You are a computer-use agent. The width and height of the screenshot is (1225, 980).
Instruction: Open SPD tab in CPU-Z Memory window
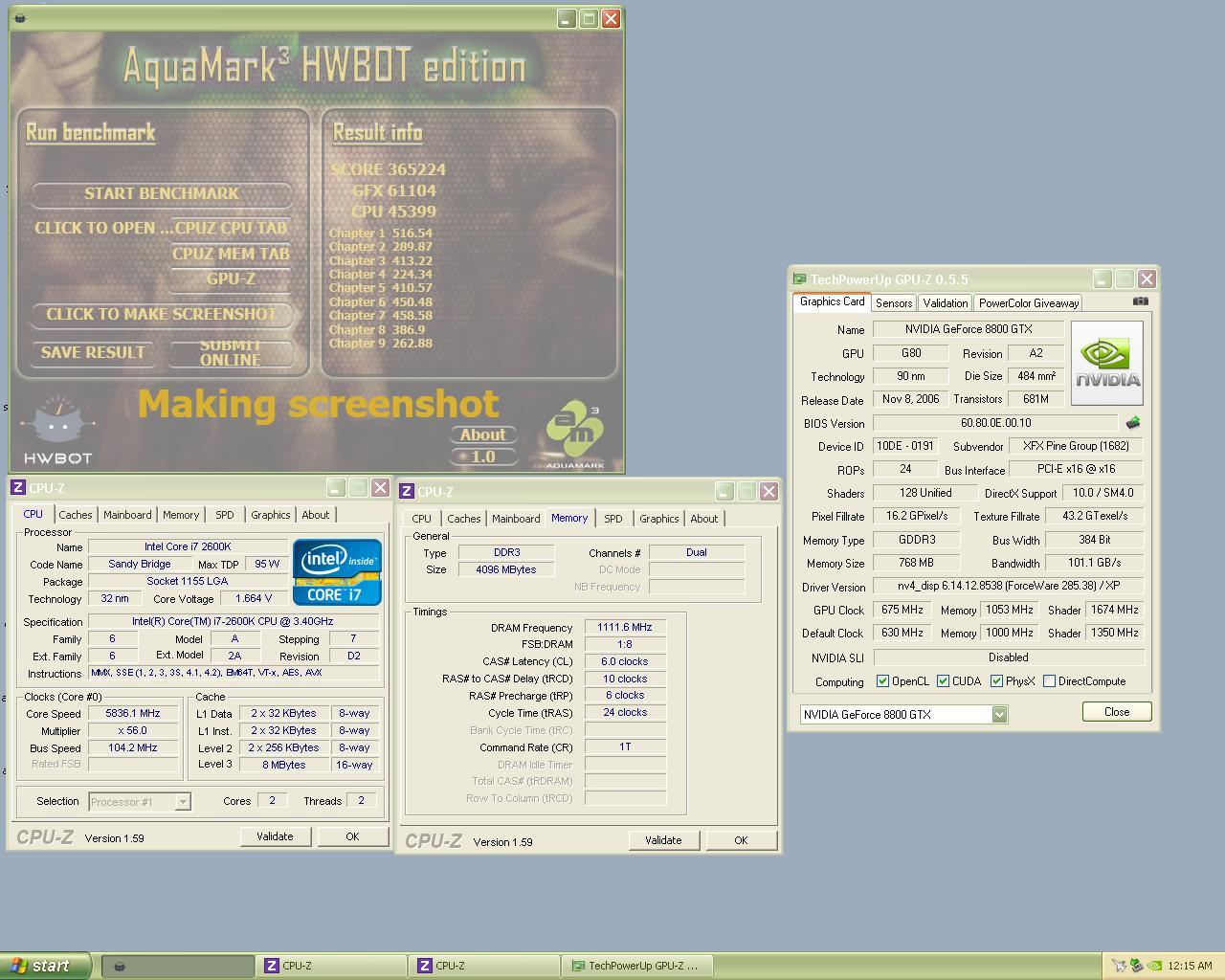point(613,519)
